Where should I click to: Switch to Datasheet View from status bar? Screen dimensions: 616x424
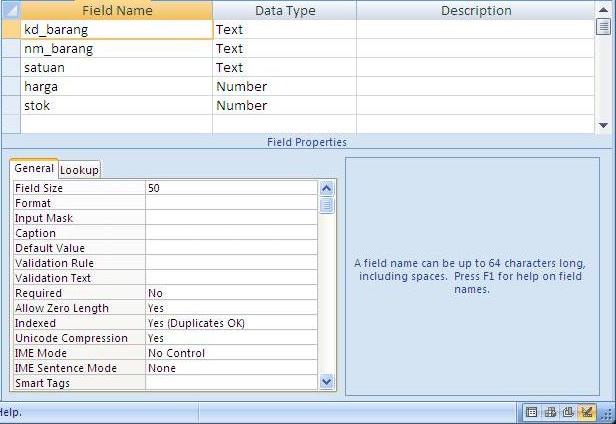(x=531, y=412)
